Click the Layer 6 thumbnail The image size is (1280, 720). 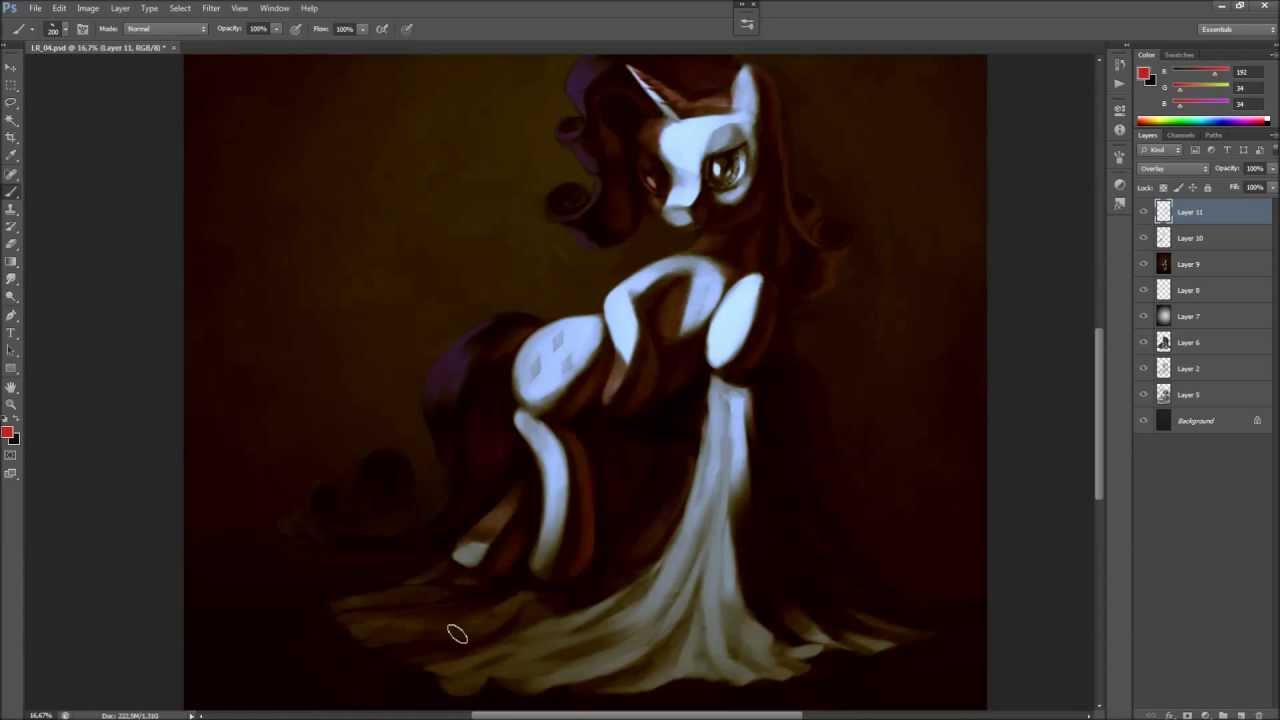click(1163, 342)
